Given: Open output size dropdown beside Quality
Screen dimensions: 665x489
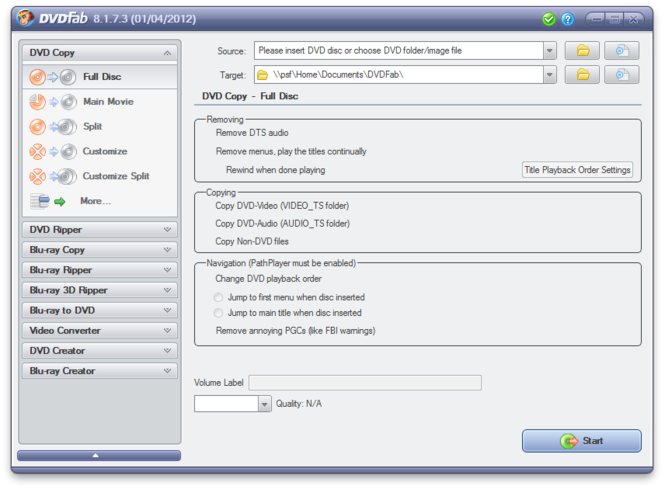Looking at the screenshot, I should coord(264,404).
